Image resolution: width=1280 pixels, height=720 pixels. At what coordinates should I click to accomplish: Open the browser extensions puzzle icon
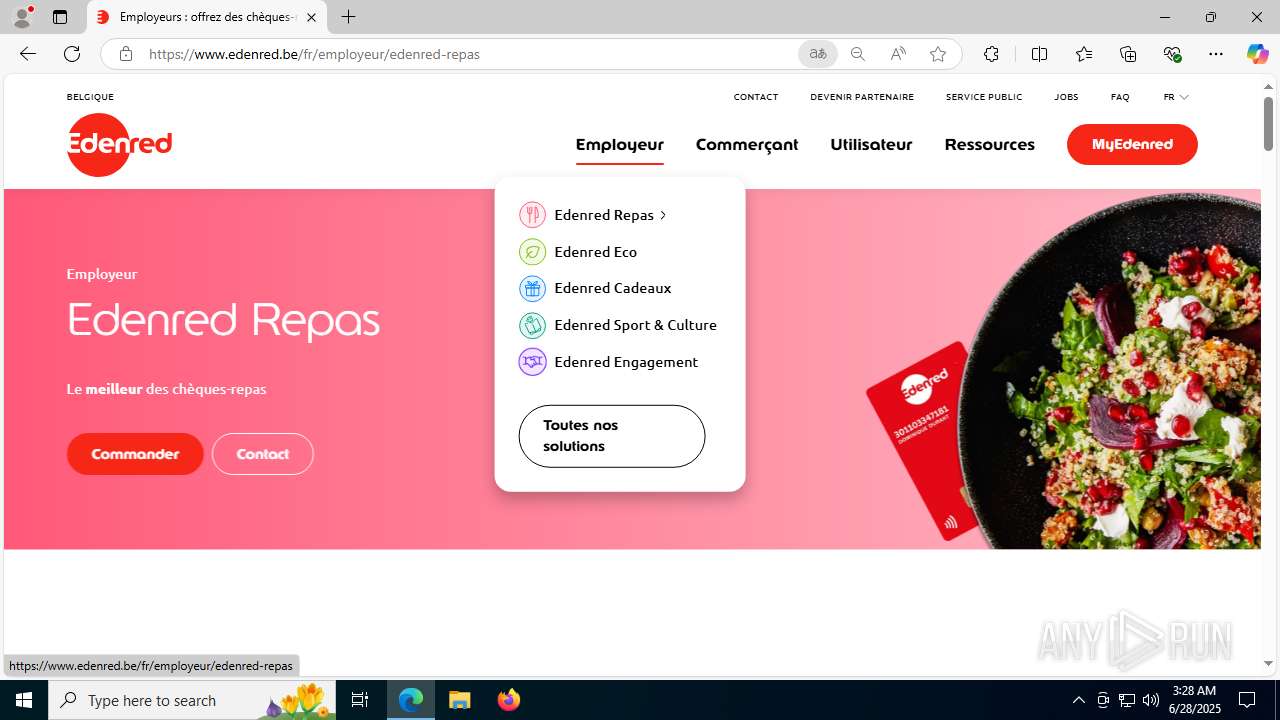(x=991, y=54)
